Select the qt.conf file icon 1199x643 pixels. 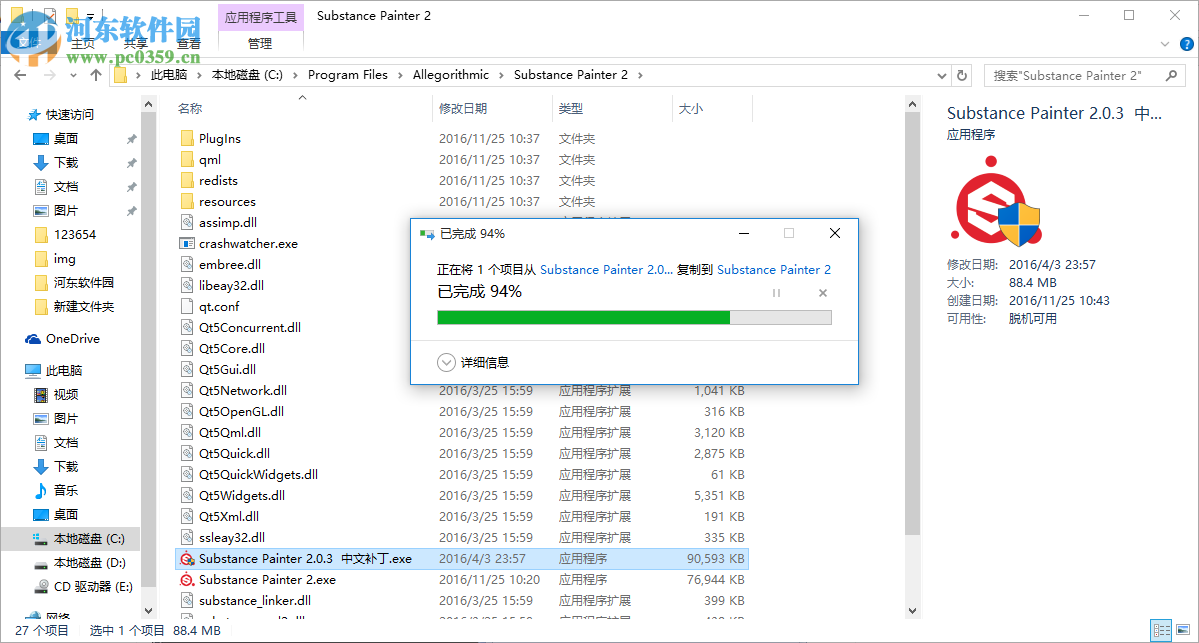click(x=187, y=307)
